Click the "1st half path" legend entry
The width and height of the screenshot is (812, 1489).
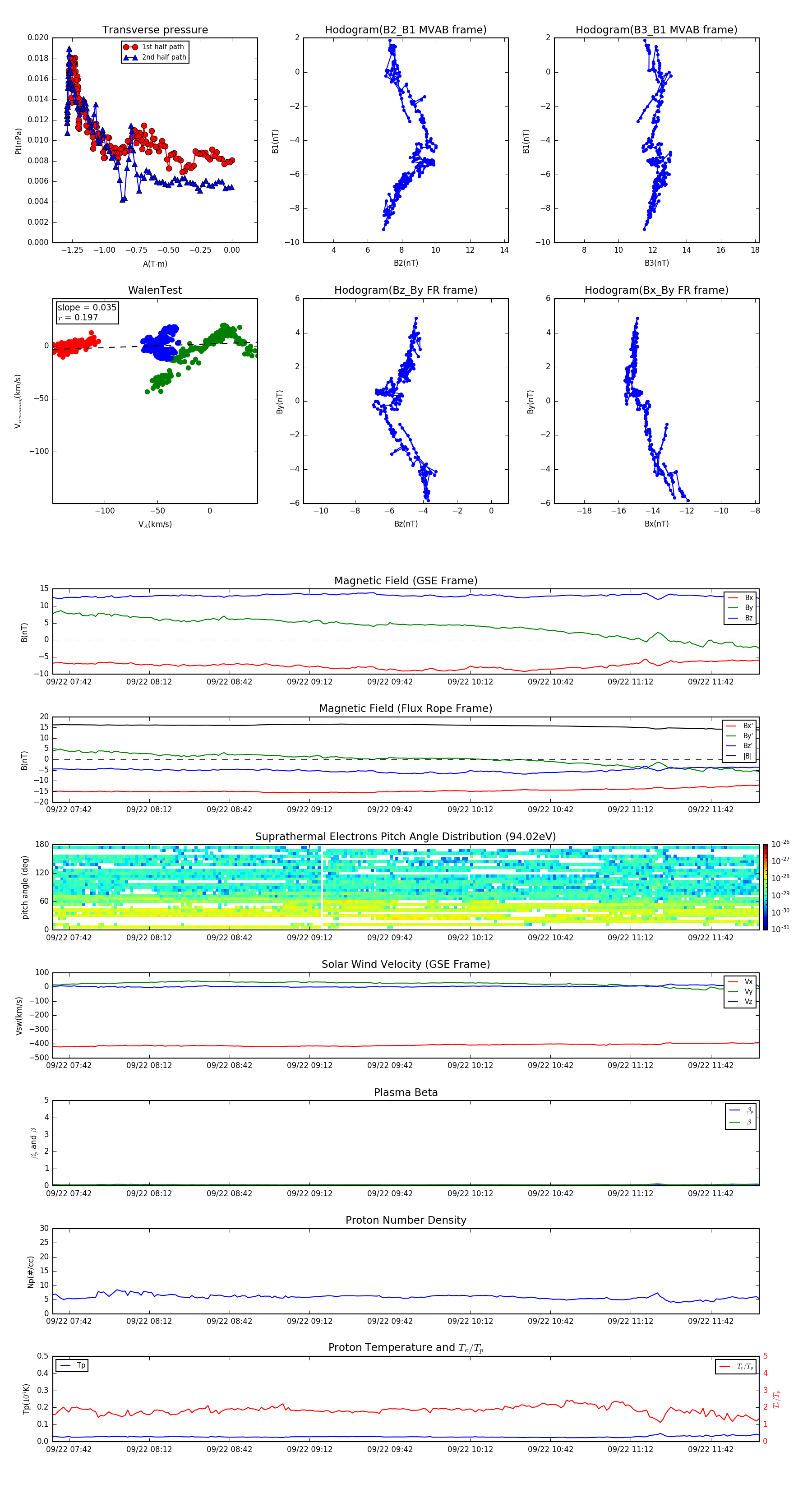(154, 47)
